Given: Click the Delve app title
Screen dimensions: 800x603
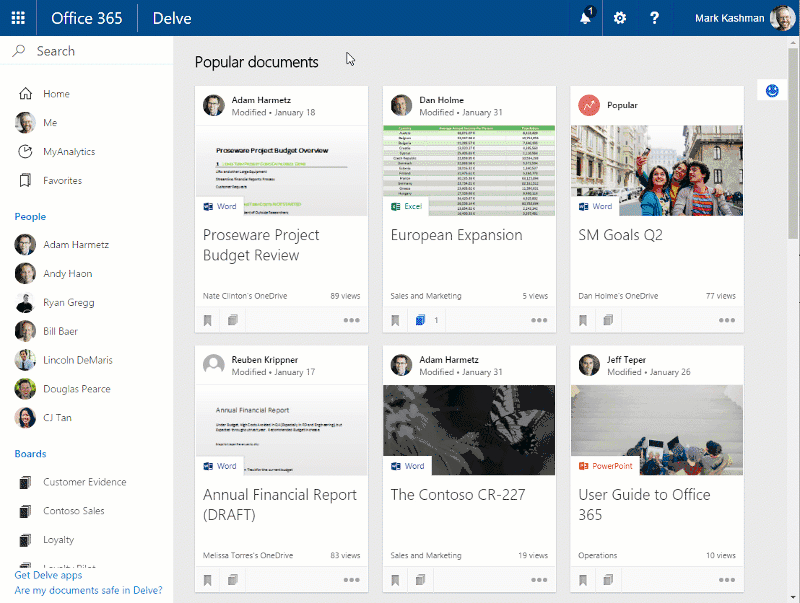Looking at the screenshot, I should [x=172, y=18].
